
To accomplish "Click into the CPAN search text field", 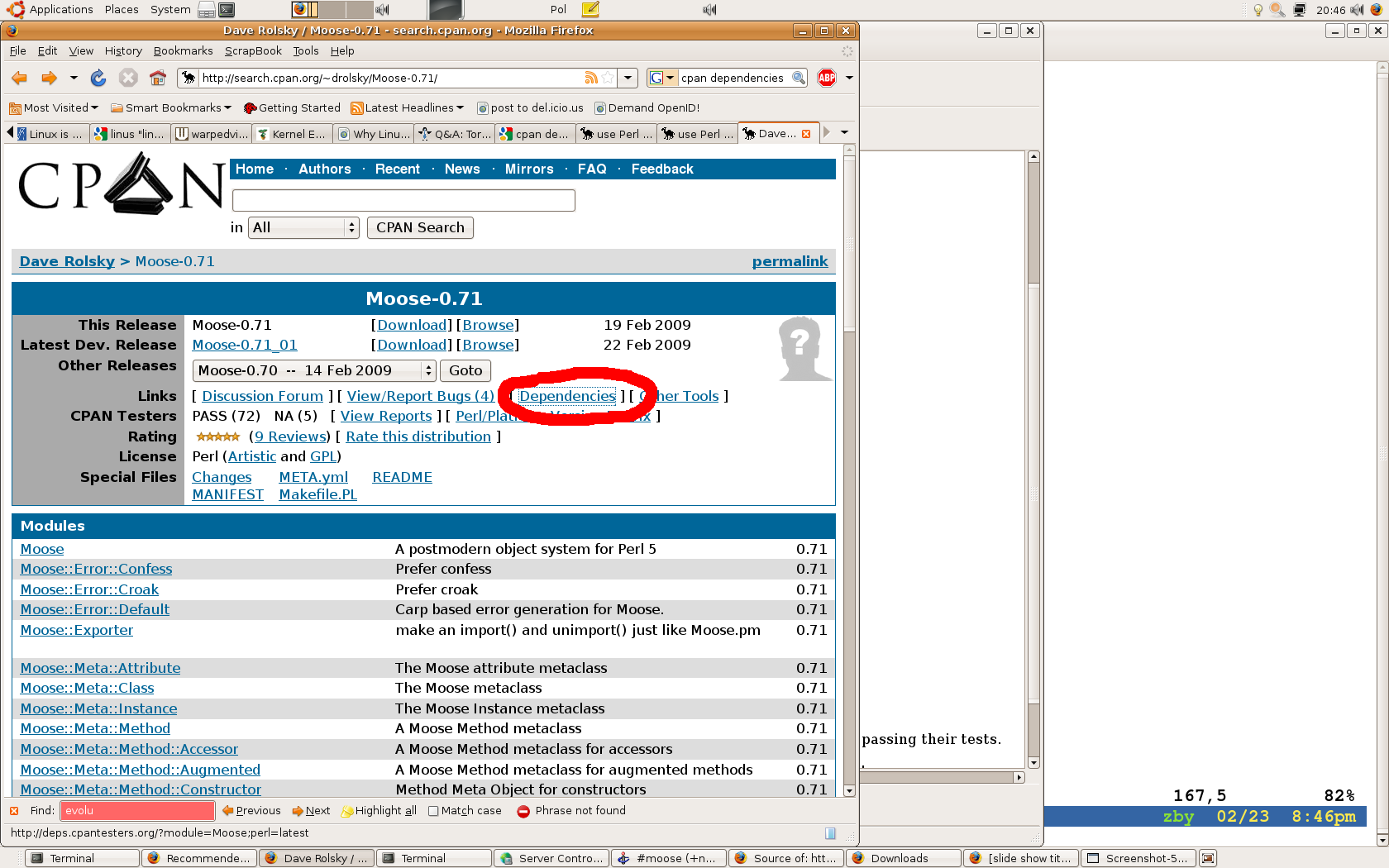I will [x=403, y=200].
